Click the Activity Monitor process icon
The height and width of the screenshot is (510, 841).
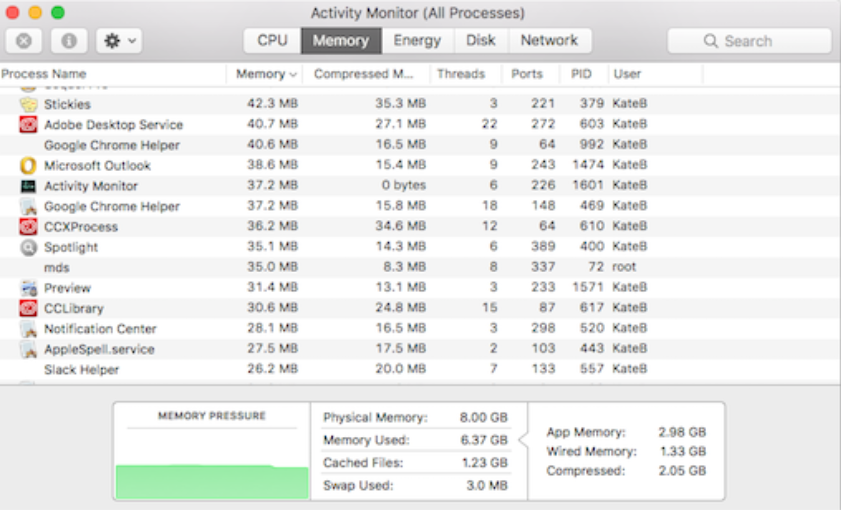point(28,186)
